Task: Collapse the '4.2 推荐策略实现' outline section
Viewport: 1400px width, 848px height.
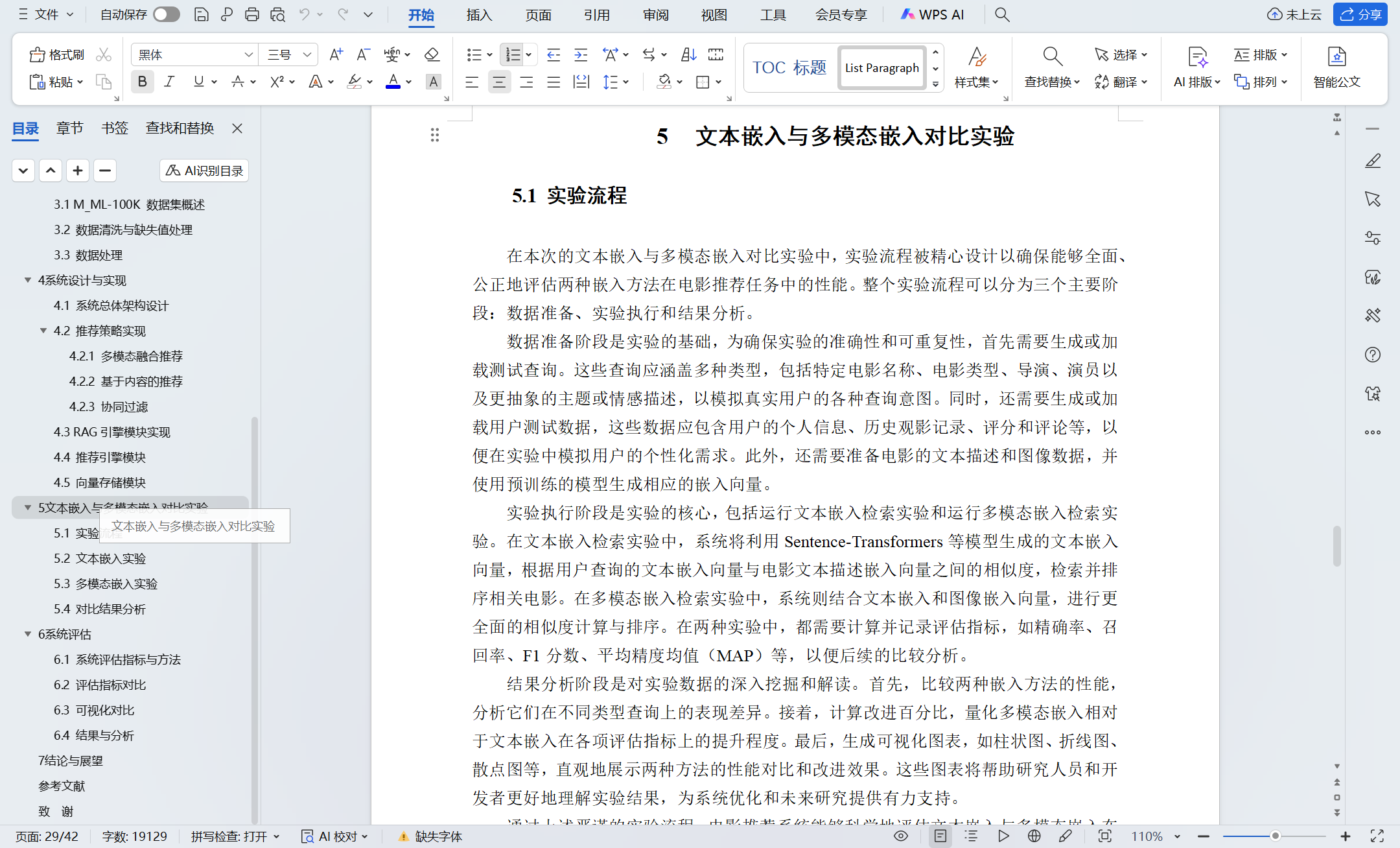Action: click(x=43, y=331)
